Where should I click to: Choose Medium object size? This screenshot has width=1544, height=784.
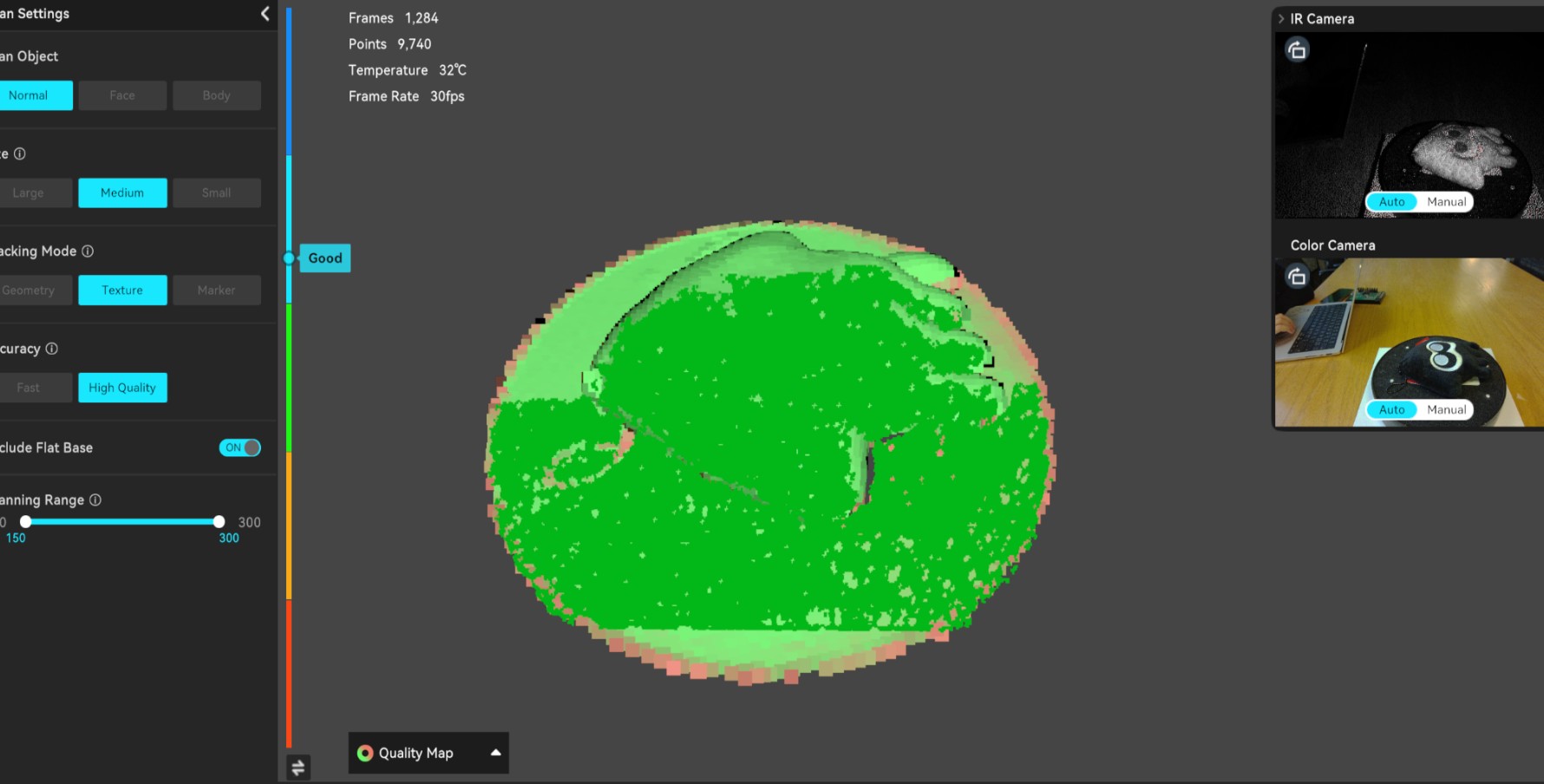tap(122, 193)
